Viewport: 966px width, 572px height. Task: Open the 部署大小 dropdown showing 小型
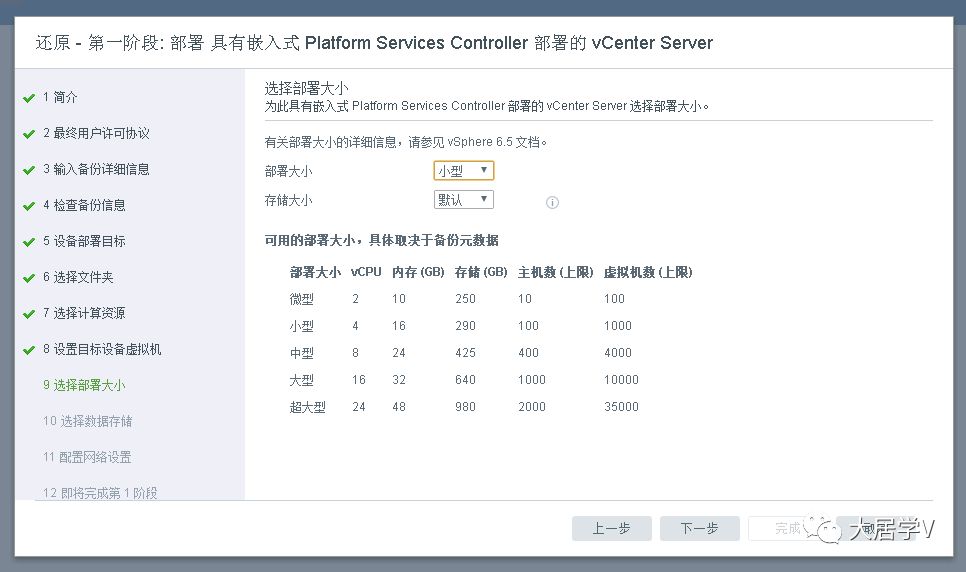[x=463, y=171]
